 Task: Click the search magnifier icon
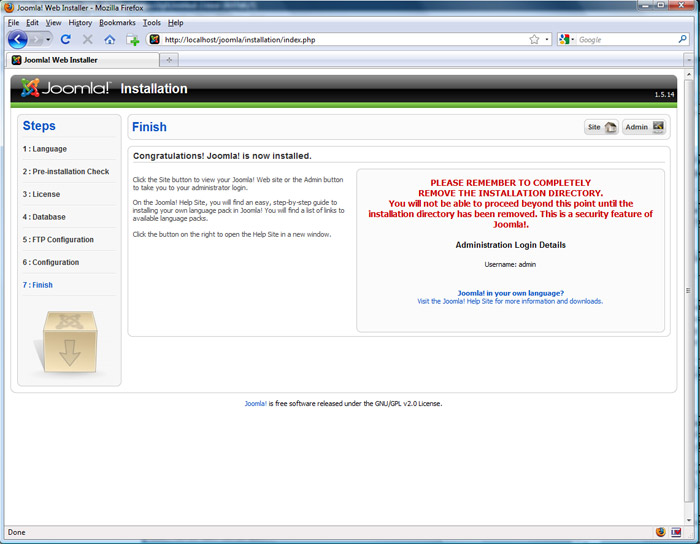coord(683,40)
